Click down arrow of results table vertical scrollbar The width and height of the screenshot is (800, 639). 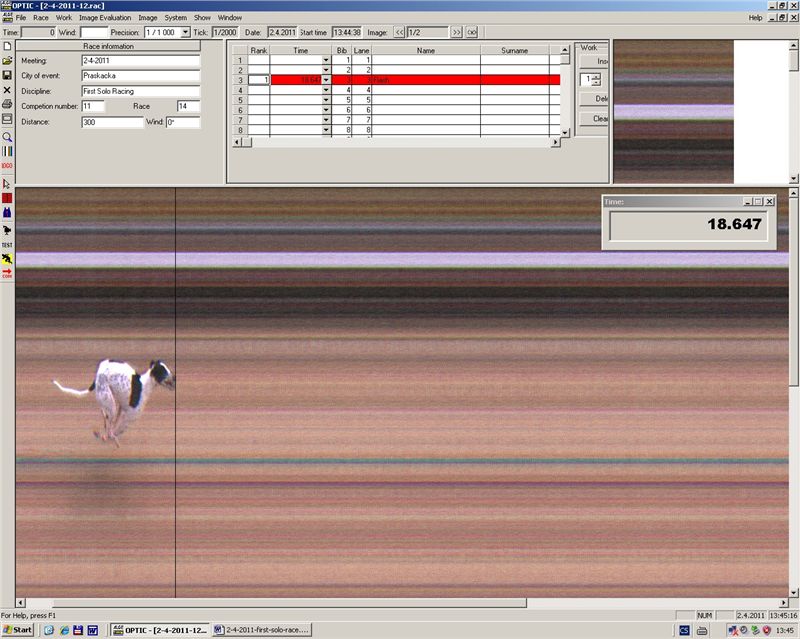point(565,133)
